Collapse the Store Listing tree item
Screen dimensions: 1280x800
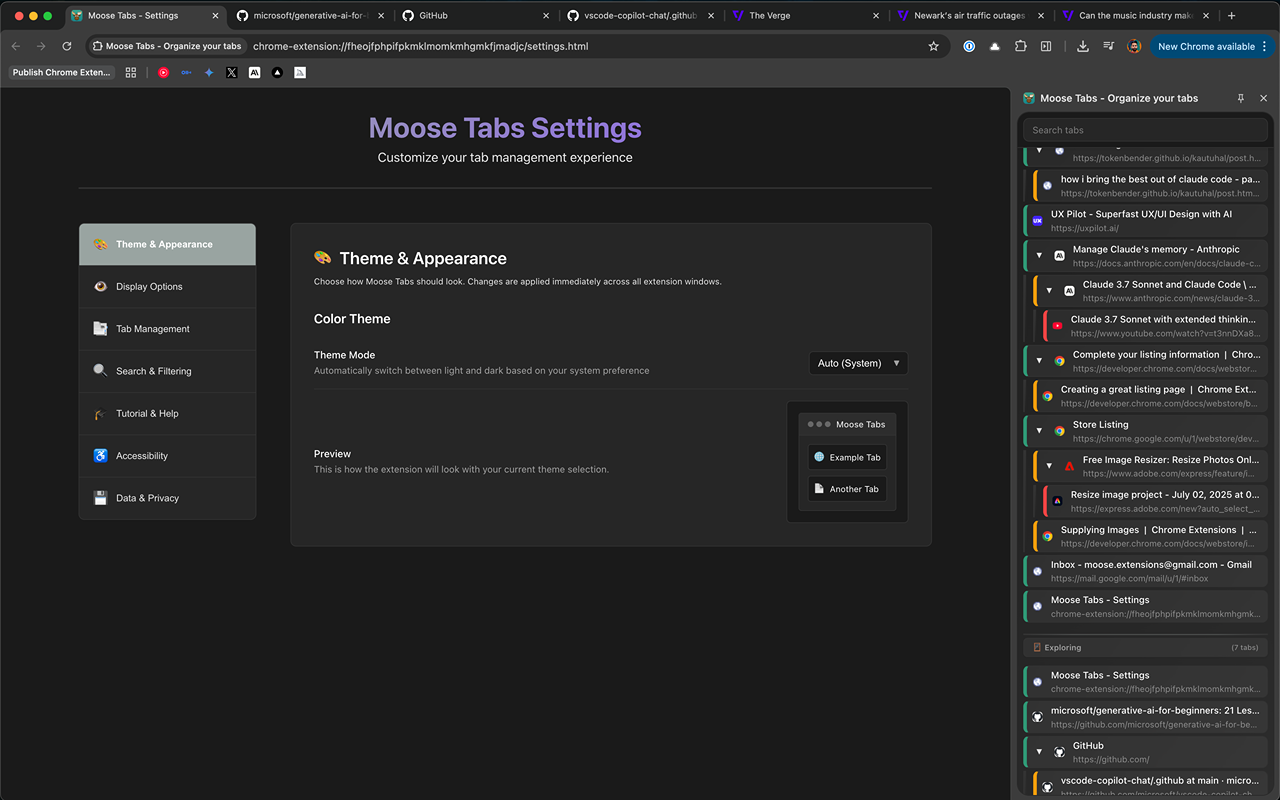[1039, 431]
